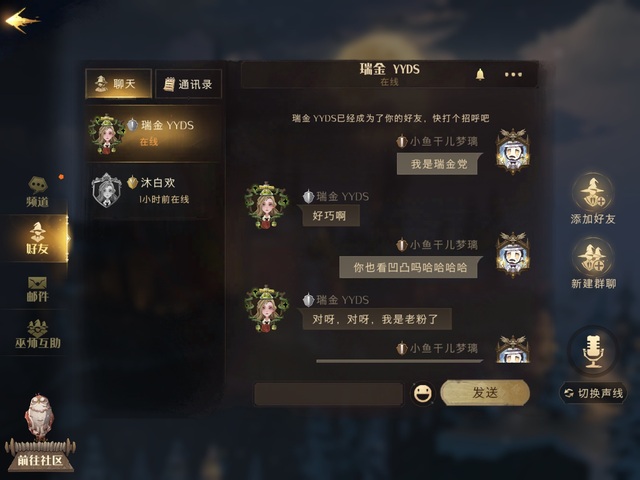Toggle the notification bell for 瑞金 YYDS
The image size is (640, 480).
480,74
